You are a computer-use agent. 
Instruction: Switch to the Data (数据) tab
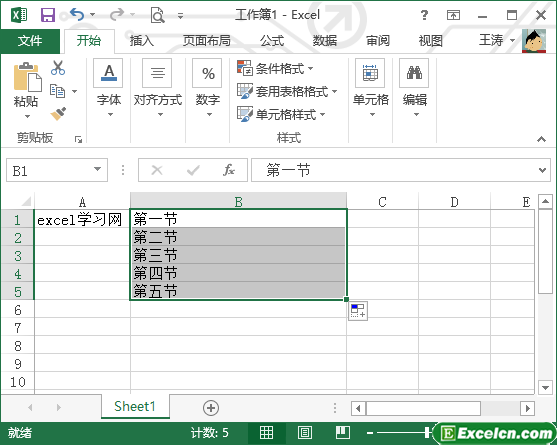coord(324,41)
